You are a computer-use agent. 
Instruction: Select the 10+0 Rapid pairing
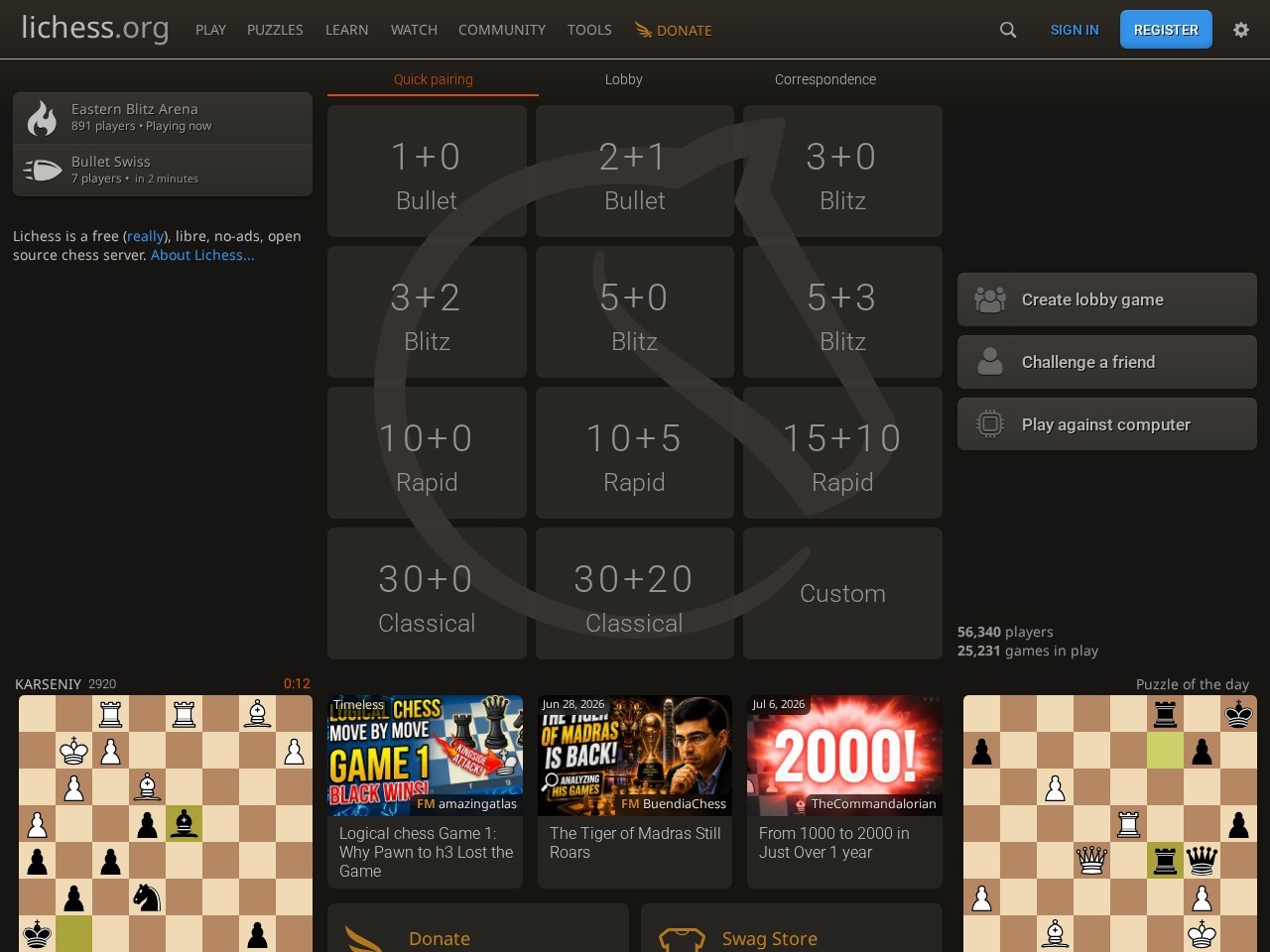[427, 453]
